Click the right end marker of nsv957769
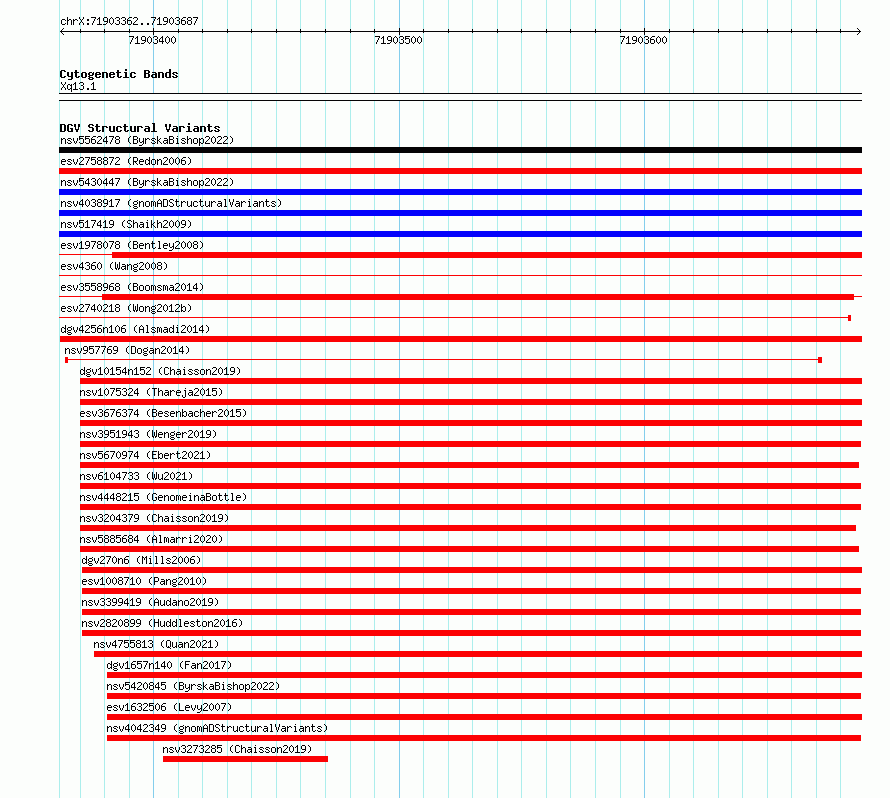The image size is (890, 798). coord(820,360)
